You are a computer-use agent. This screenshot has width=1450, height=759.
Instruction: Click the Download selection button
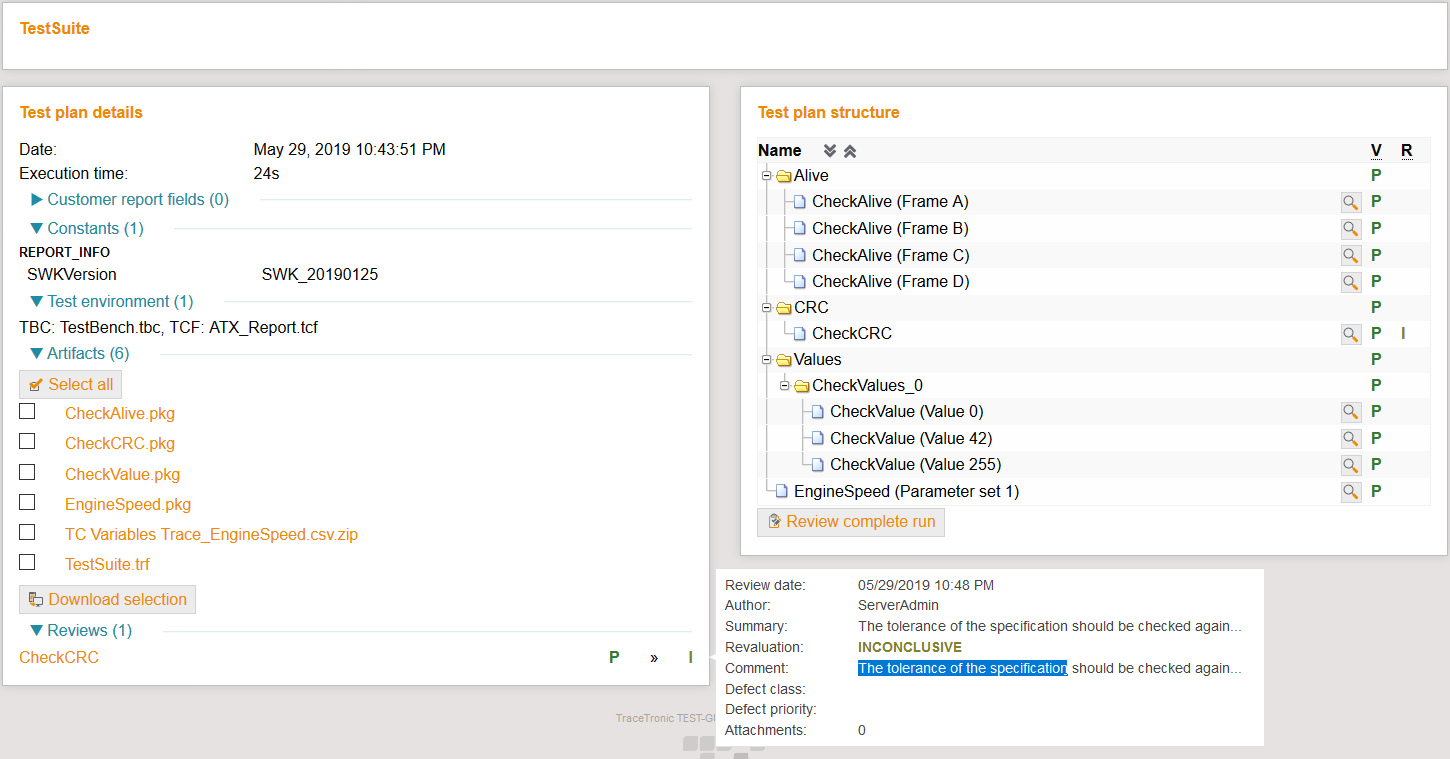[107, 599]
